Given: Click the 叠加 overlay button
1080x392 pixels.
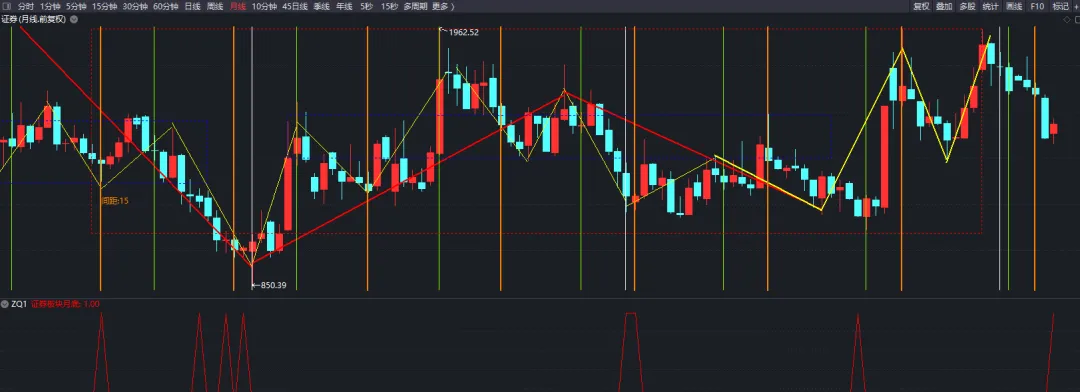Looking at the screenshot, I should pos(944,6).
